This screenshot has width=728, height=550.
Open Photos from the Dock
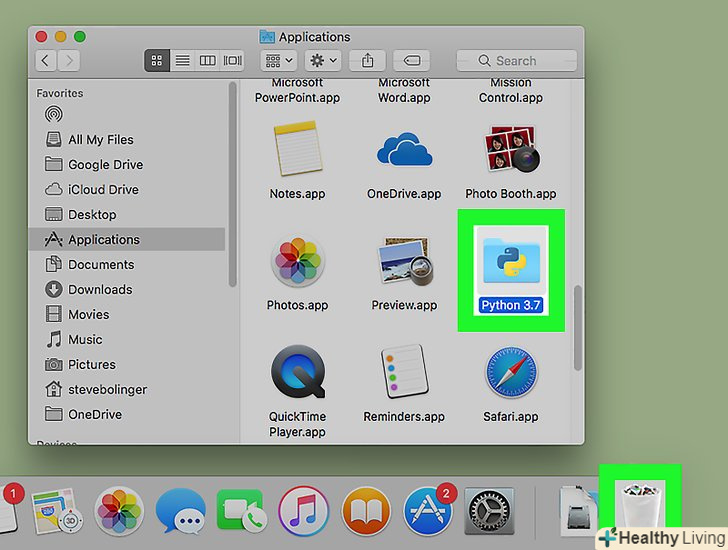[x=119, y=511]
